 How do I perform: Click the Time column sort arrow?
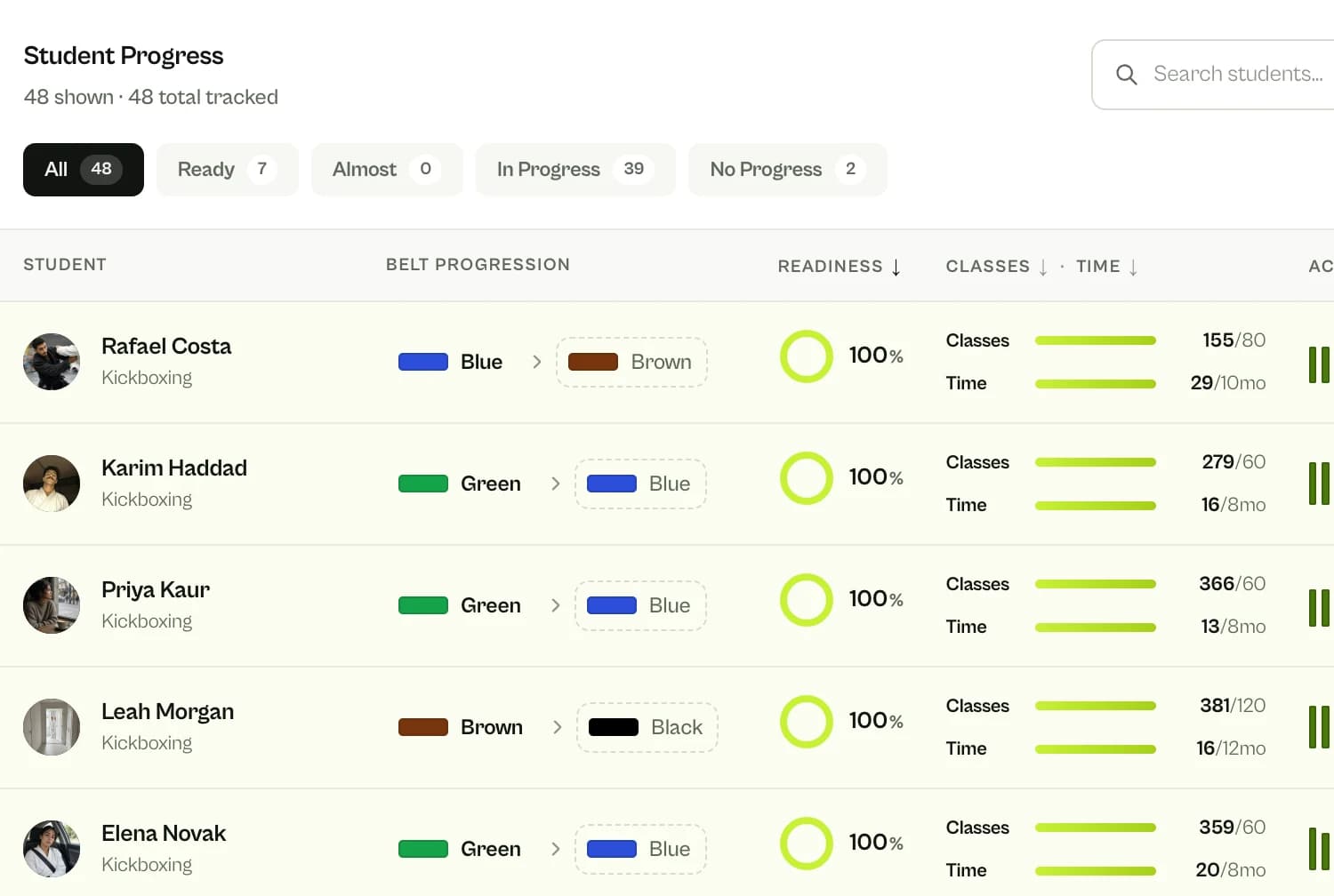(x=1133, y=267)
